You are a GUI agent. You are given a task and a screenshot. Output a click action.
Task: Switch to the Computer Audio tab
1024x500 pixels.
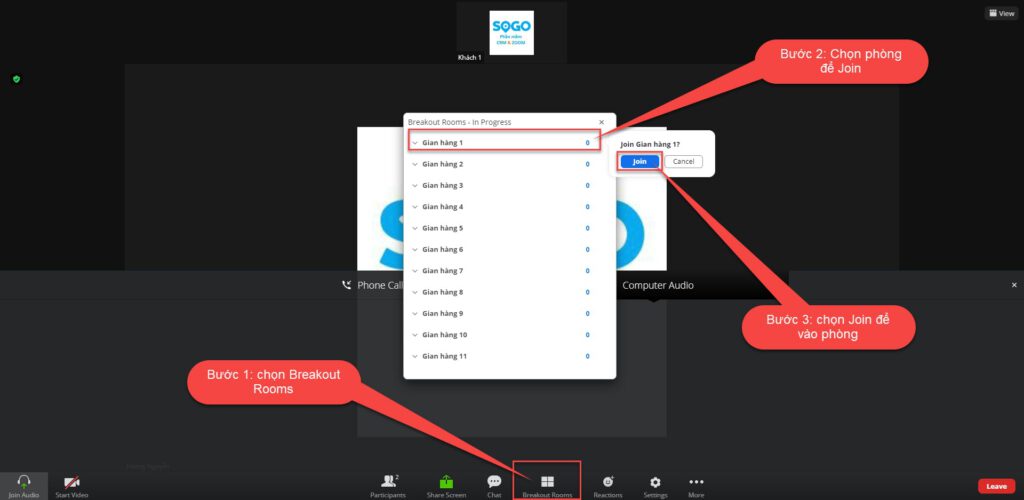(657, 285)
